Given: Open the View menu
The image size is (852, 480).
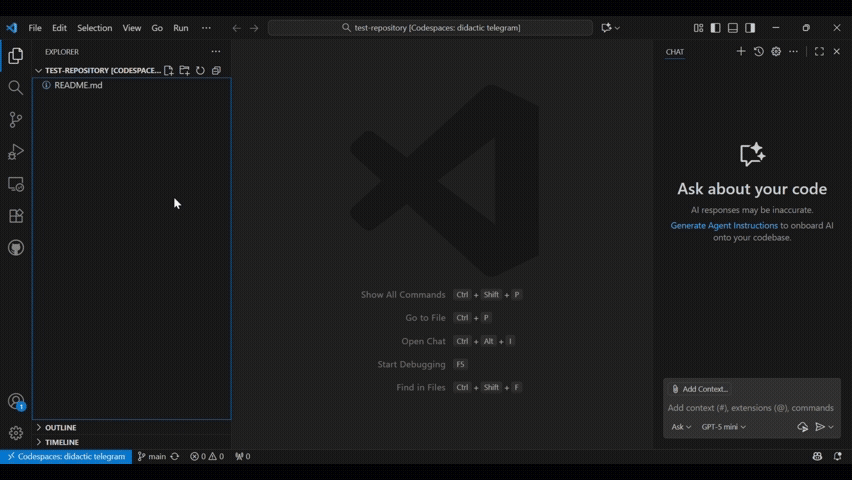Looking at the screenshot, I should pos(131,28).
